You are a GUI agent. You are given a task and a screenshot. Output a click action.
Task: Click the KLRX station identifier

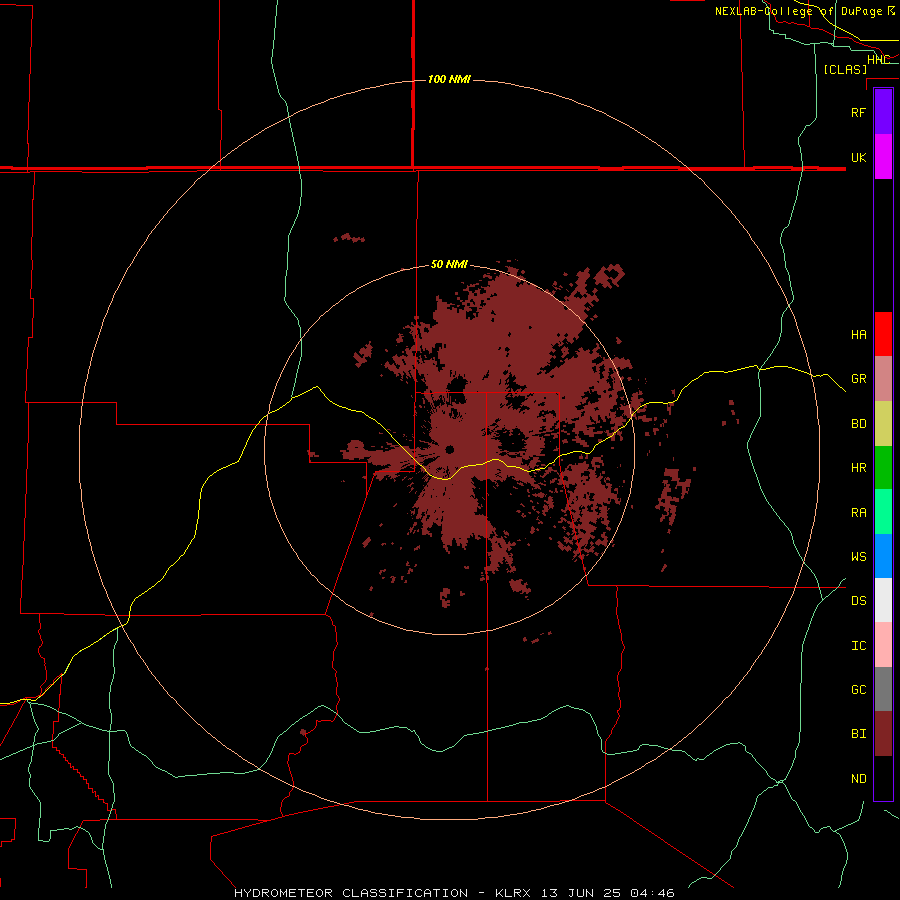tap(513, 893)
